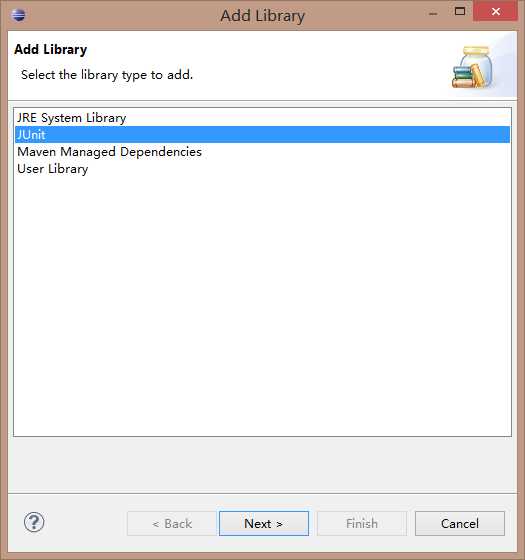Maximize the Add Library window
This screenshot has width=525, height=560.
[x=460, y=11]
